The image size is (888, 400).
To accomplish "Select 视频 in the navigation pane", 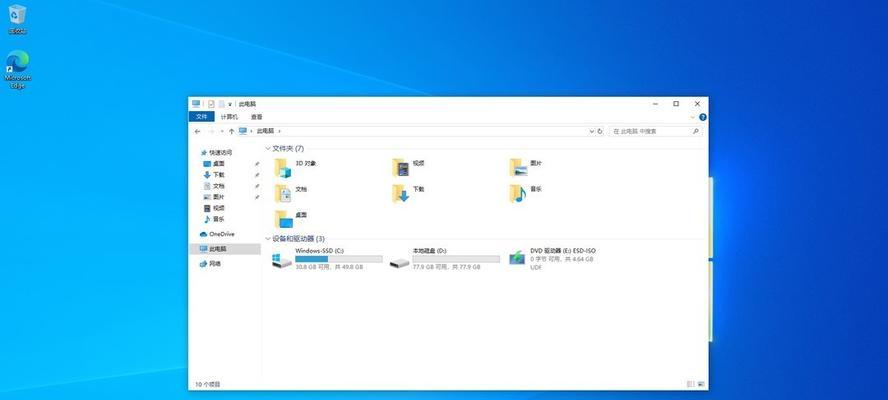I will (214, 208).
